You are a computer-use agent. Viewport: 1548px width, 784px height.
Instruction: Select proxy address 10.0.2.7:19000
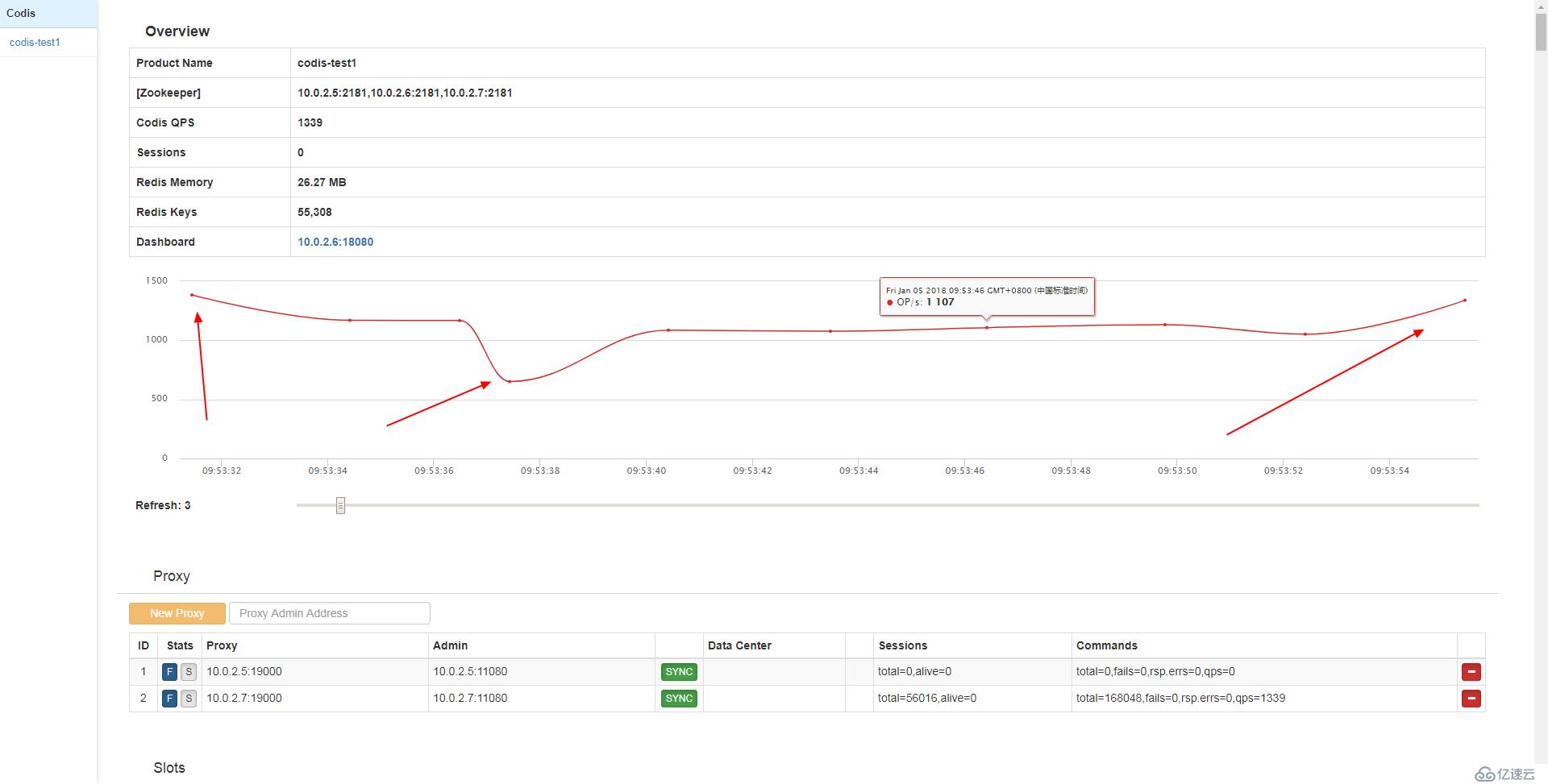pos(244,698)
